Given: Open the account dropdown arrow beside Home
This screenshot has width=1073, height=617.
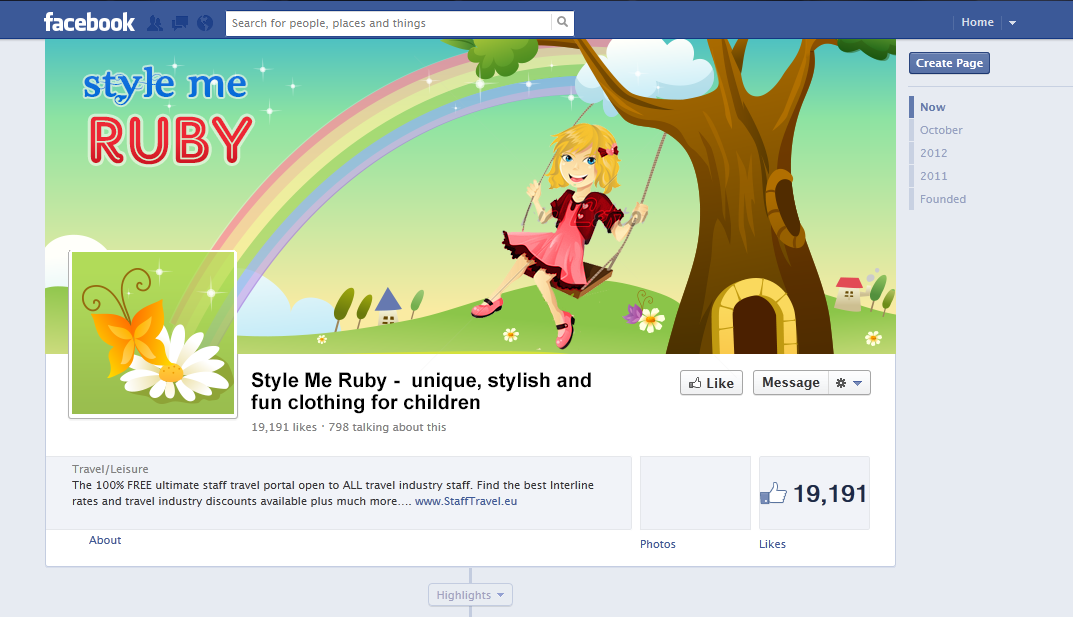Looking at the screenshot, I should pos(1012,23).
